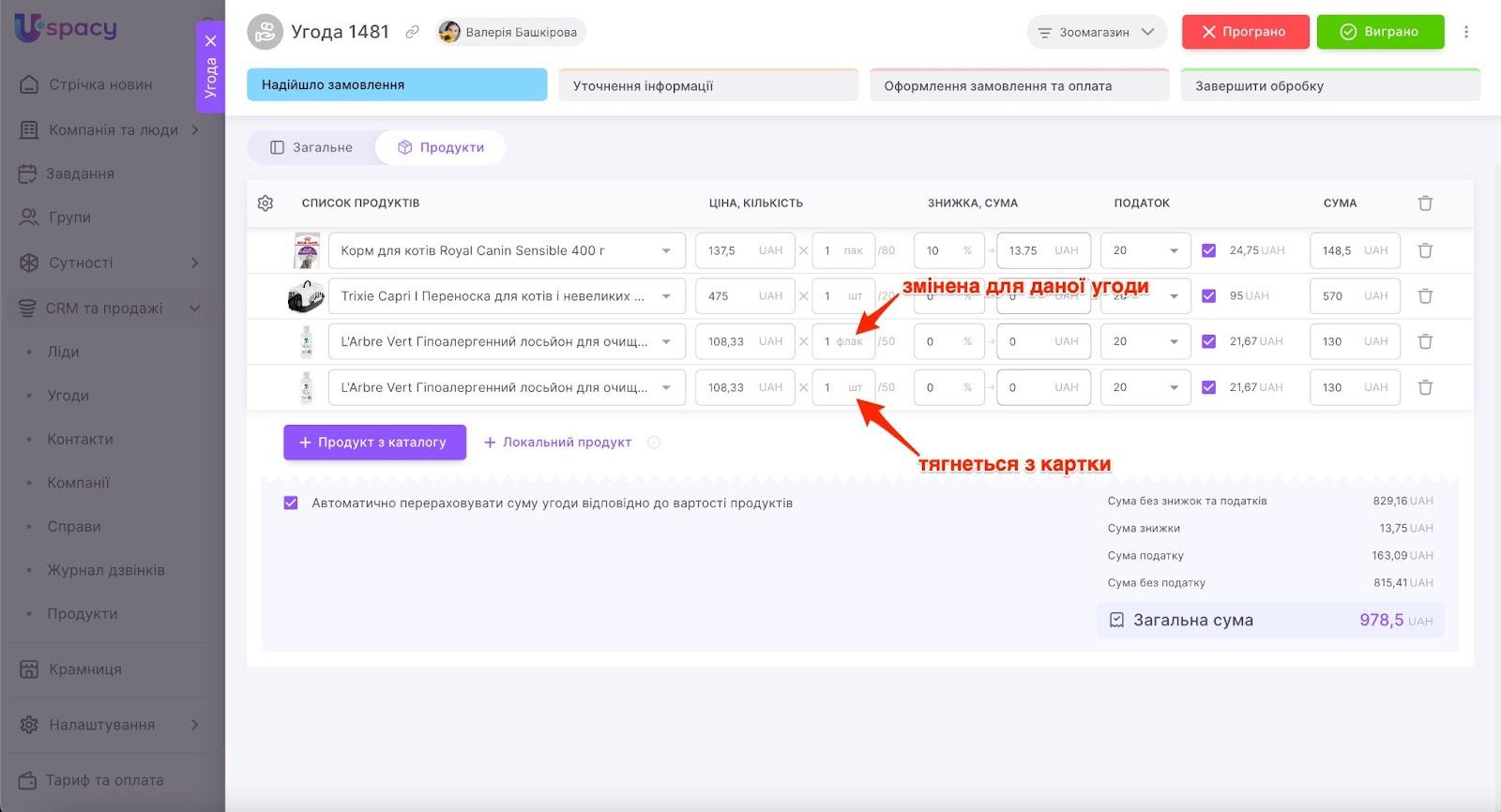This screenshot has width=1501, height=812.
Task: Open the table settings gear icon
Action: point(265,203)
